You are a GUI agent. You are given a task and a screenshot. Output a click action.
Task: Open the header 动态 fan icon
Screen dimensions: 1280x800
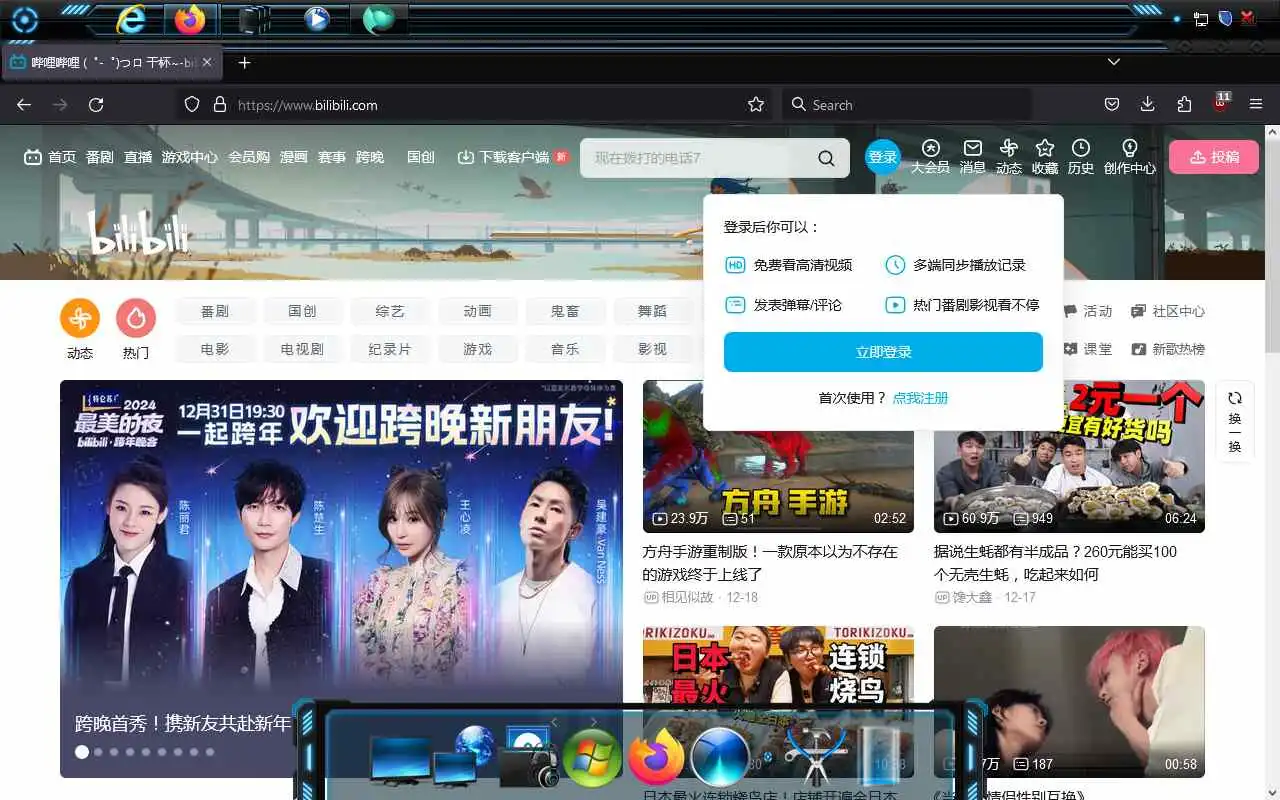click(x=1009, y=157)
